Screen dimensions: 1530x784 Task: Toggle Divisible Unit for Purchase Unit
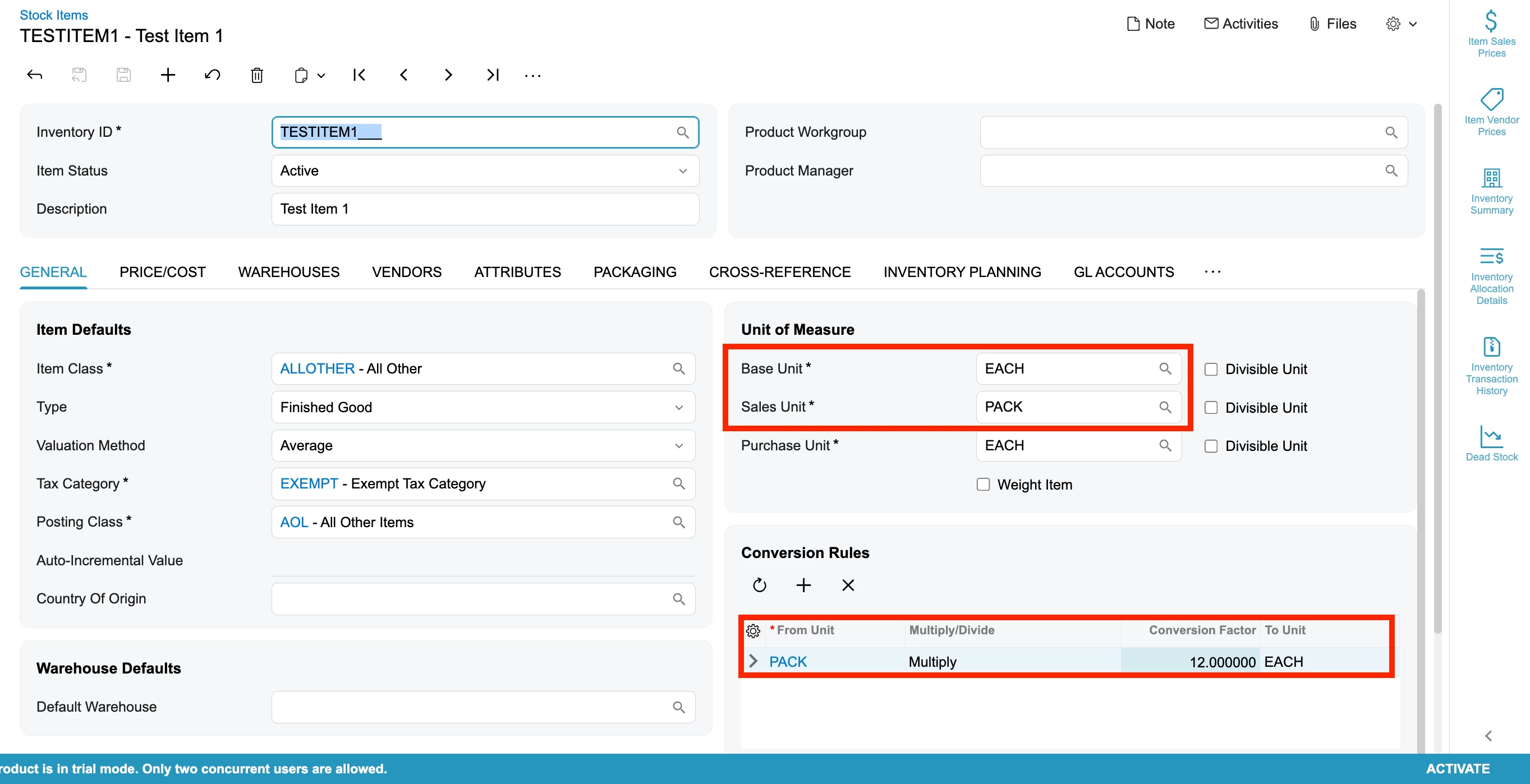coord(1210,446)
